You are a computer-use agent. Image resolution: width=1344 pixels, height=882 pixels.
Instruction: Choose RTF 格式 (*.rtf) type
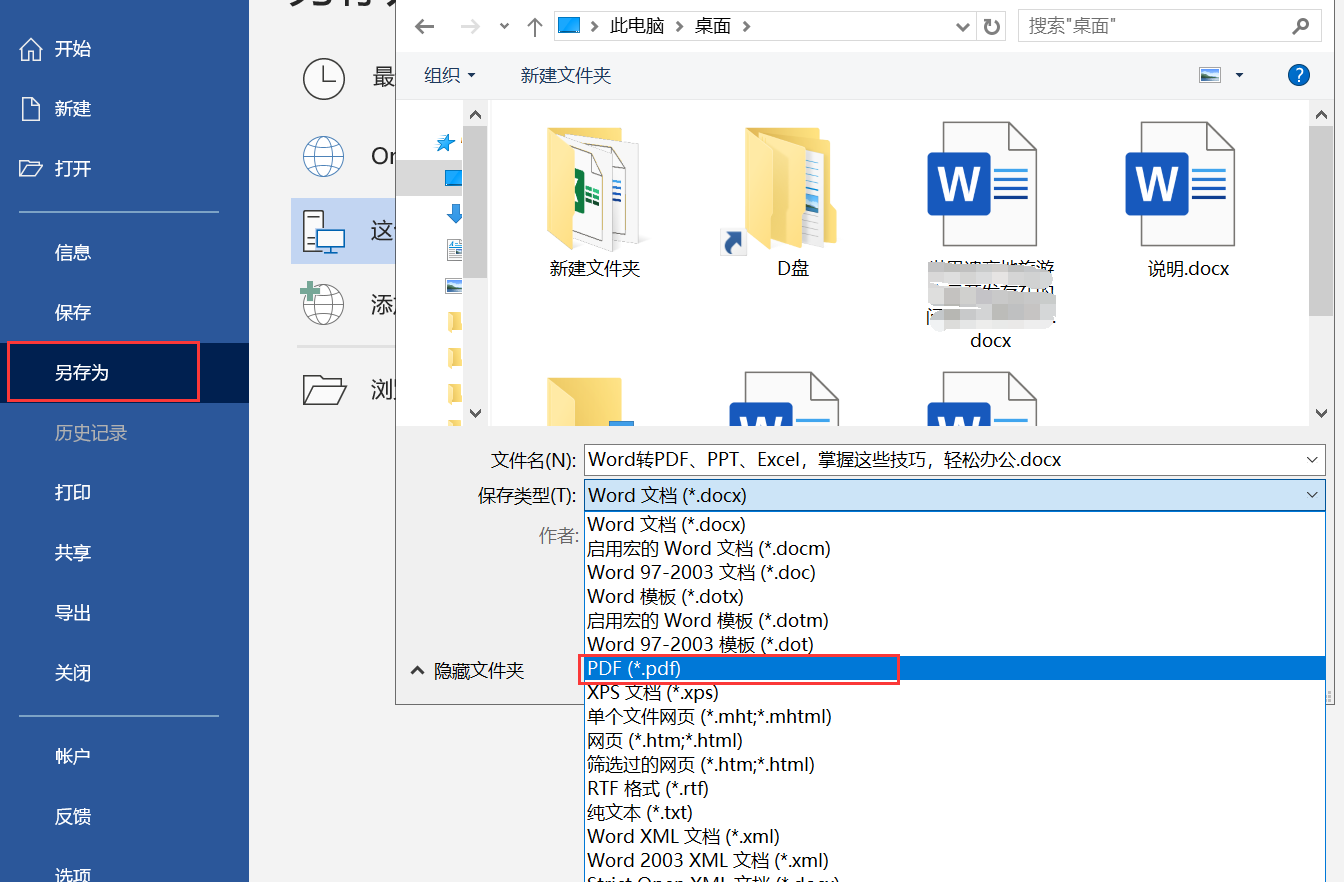point(954,788)
